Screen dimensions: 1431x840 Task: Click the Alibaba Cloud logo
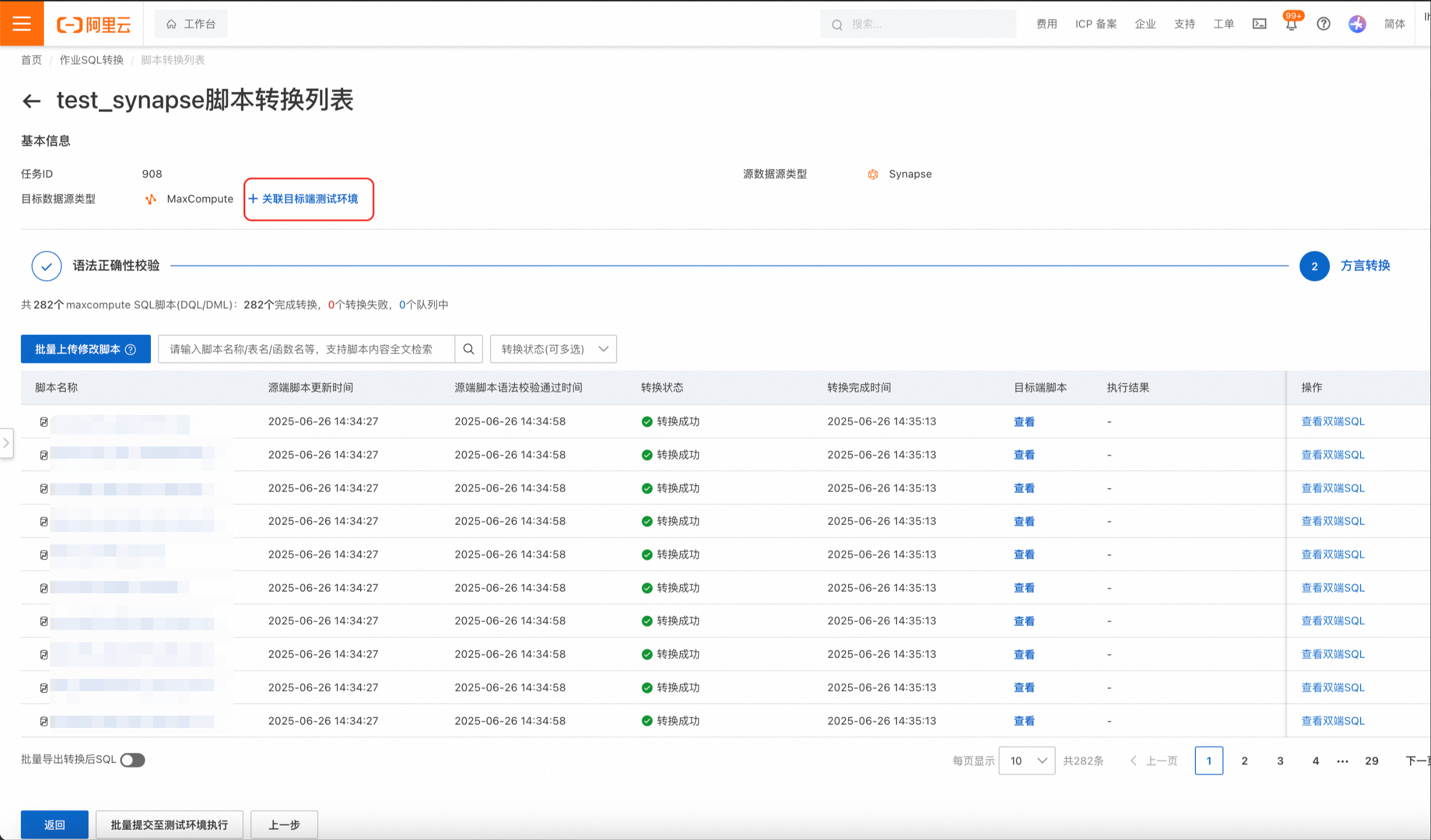(x=94, y=24)
